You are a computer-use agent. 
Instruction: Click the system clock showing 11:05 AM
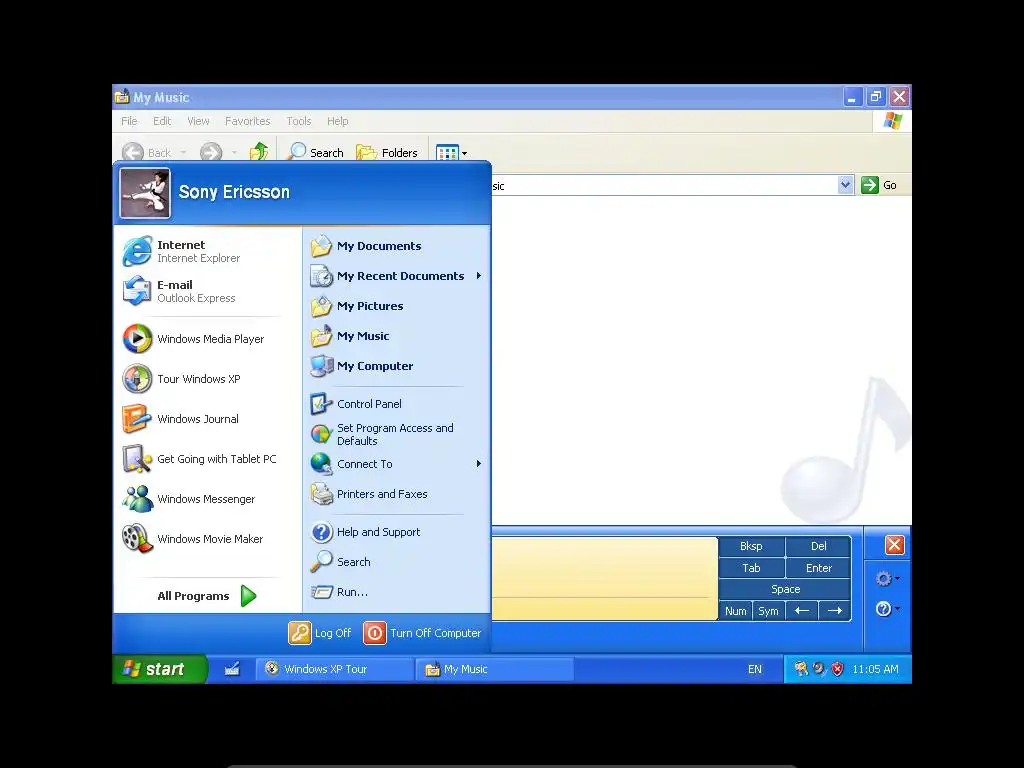click(875, 669)
